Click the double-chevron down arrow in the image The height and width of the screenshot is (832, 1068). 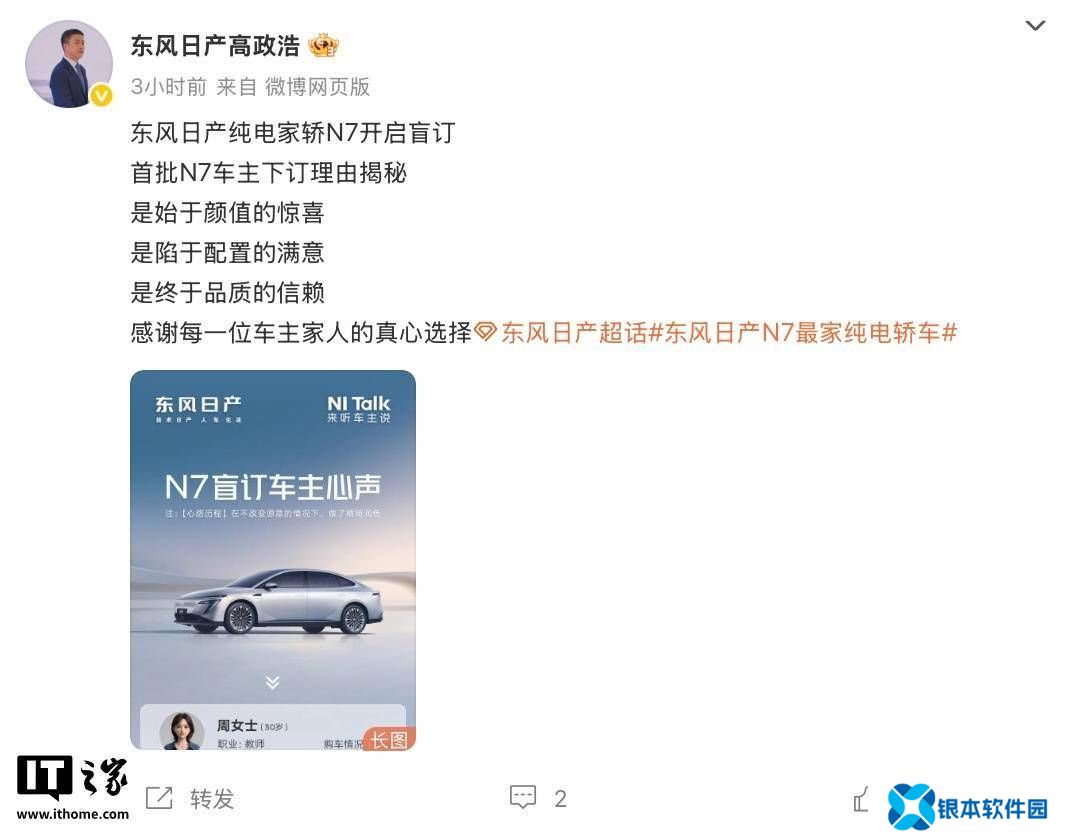pos(272,682)
